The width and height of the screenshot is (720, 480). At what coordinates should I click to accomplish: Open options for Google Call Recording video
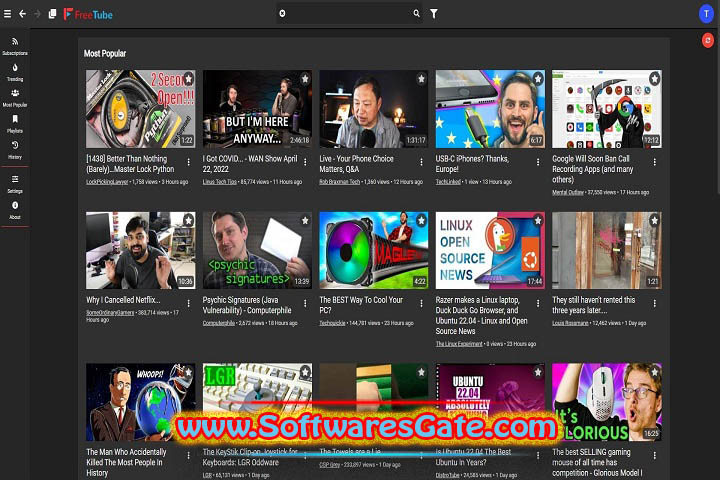[x=654, y=162]
